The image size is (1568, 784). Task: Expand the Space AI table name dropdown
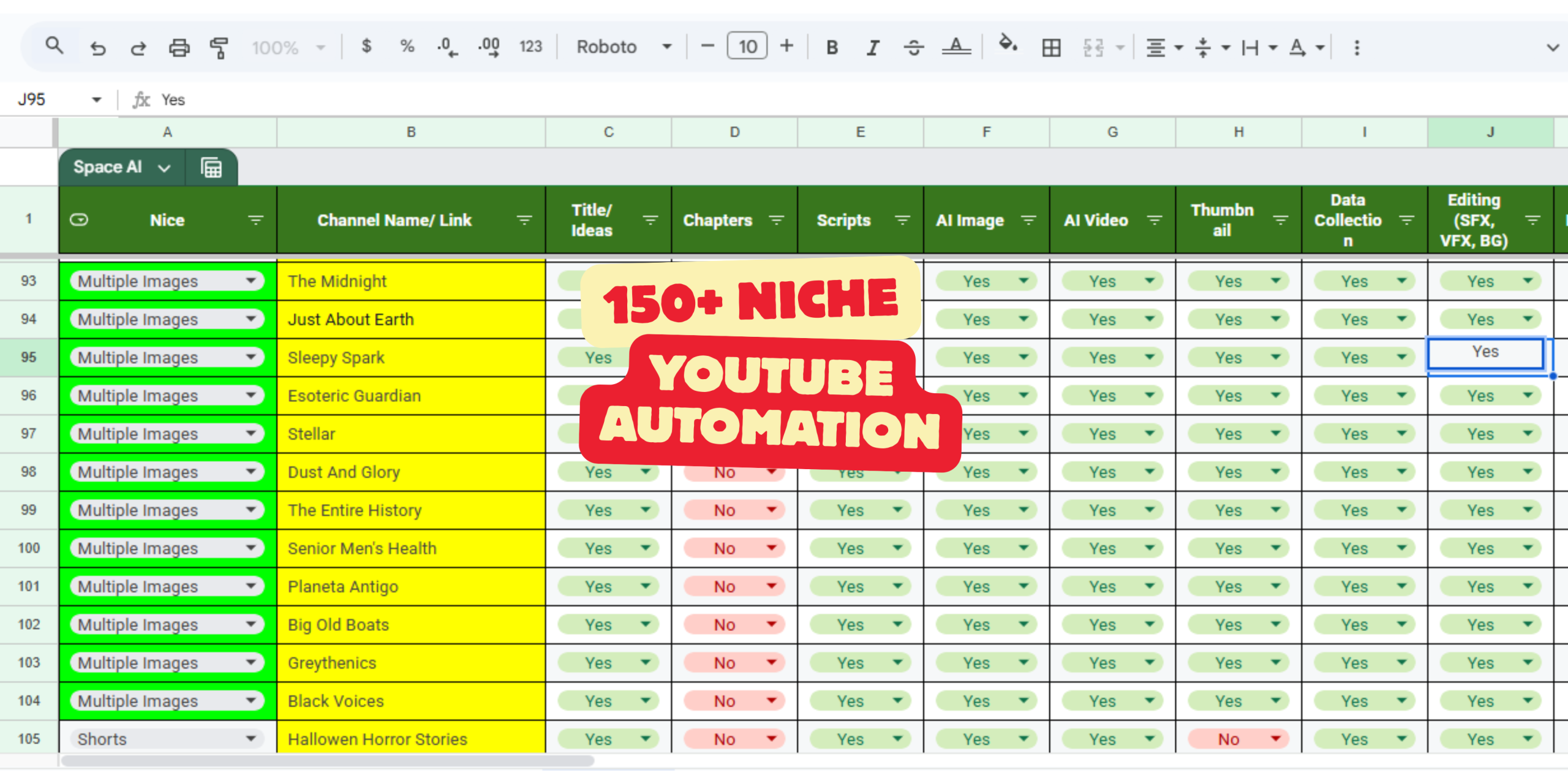pyautogui.click(x=164, y=168)
